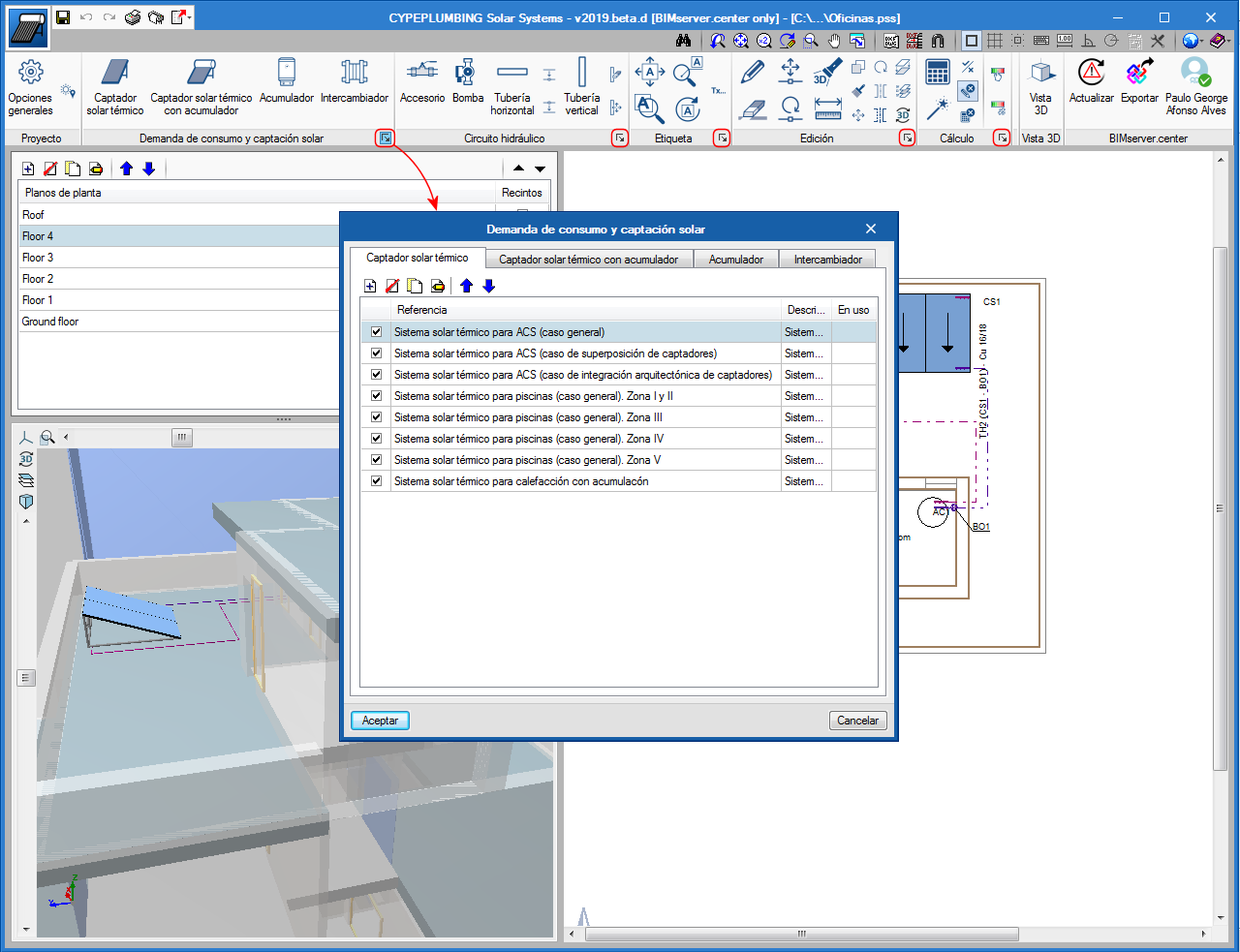Expand the Etiqueta group launcher
The width and height of the screenshot is (1240, 952).
tap(723, 138)
